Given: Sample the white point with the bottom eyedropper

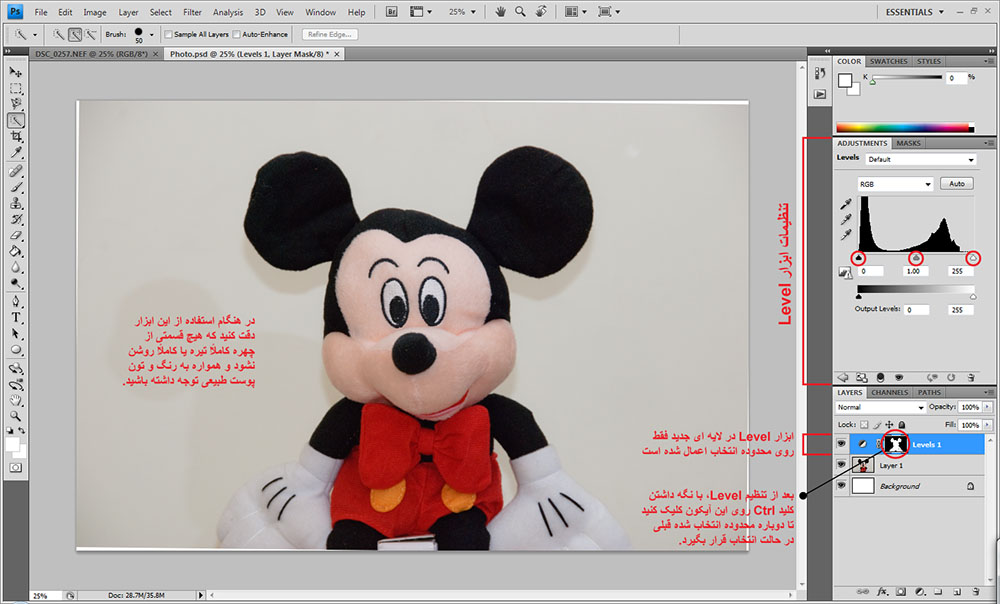Looking at the screenshot, I should [846, 235].
